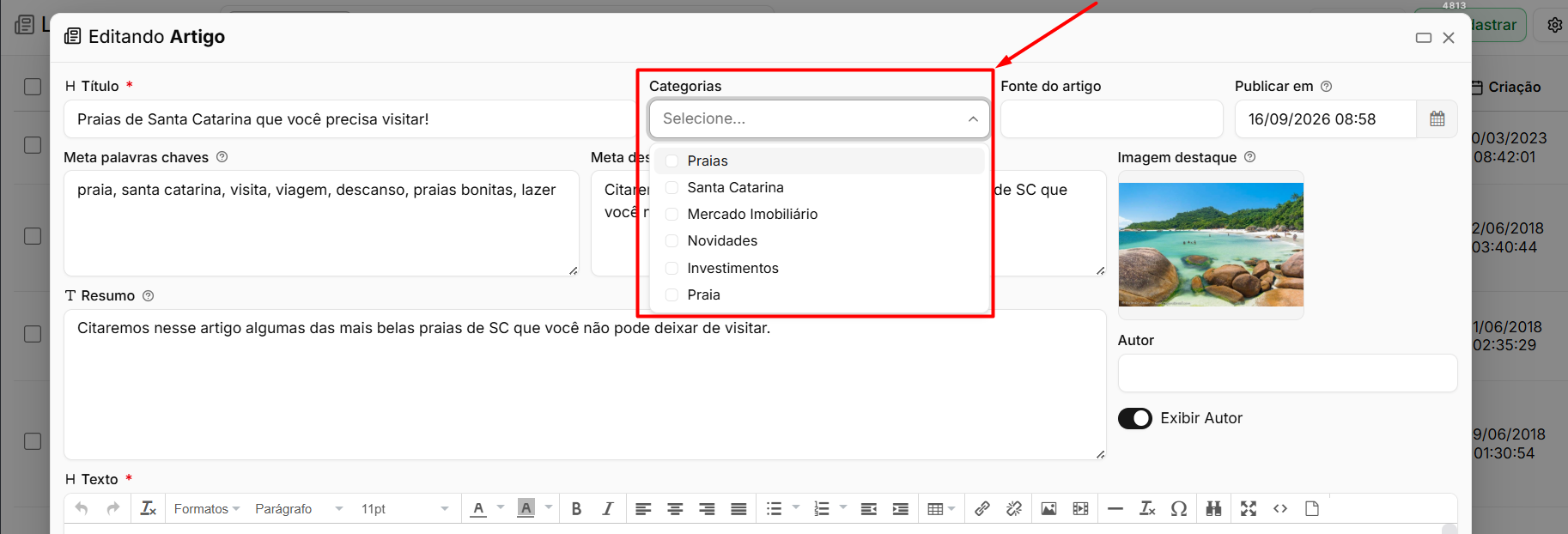Open the table insert dropdown
Viewport: 1568px width, 534px height.
tap(941, 509)
